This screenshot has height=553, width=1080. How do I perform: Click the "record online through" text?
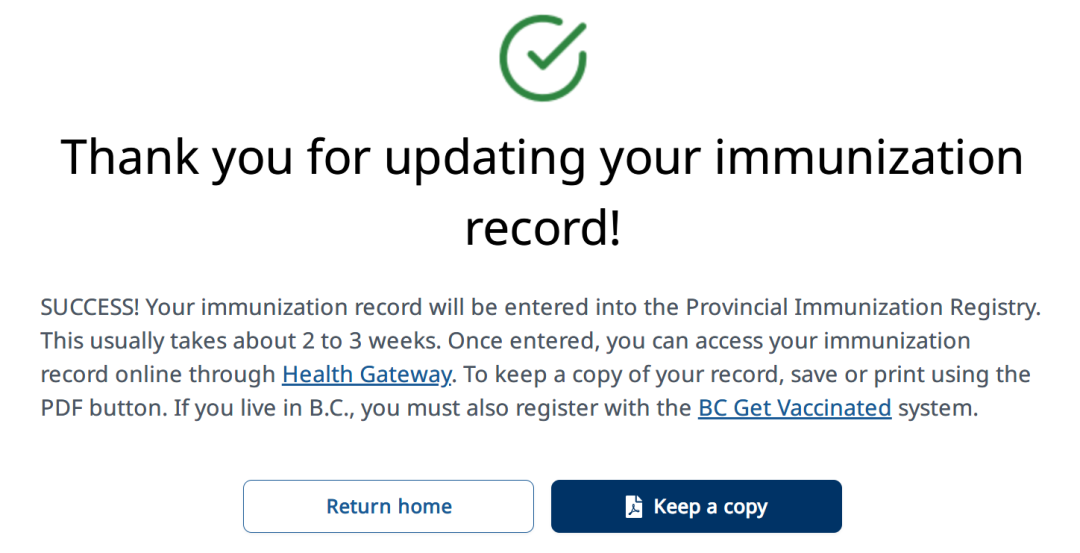point(158,375)
